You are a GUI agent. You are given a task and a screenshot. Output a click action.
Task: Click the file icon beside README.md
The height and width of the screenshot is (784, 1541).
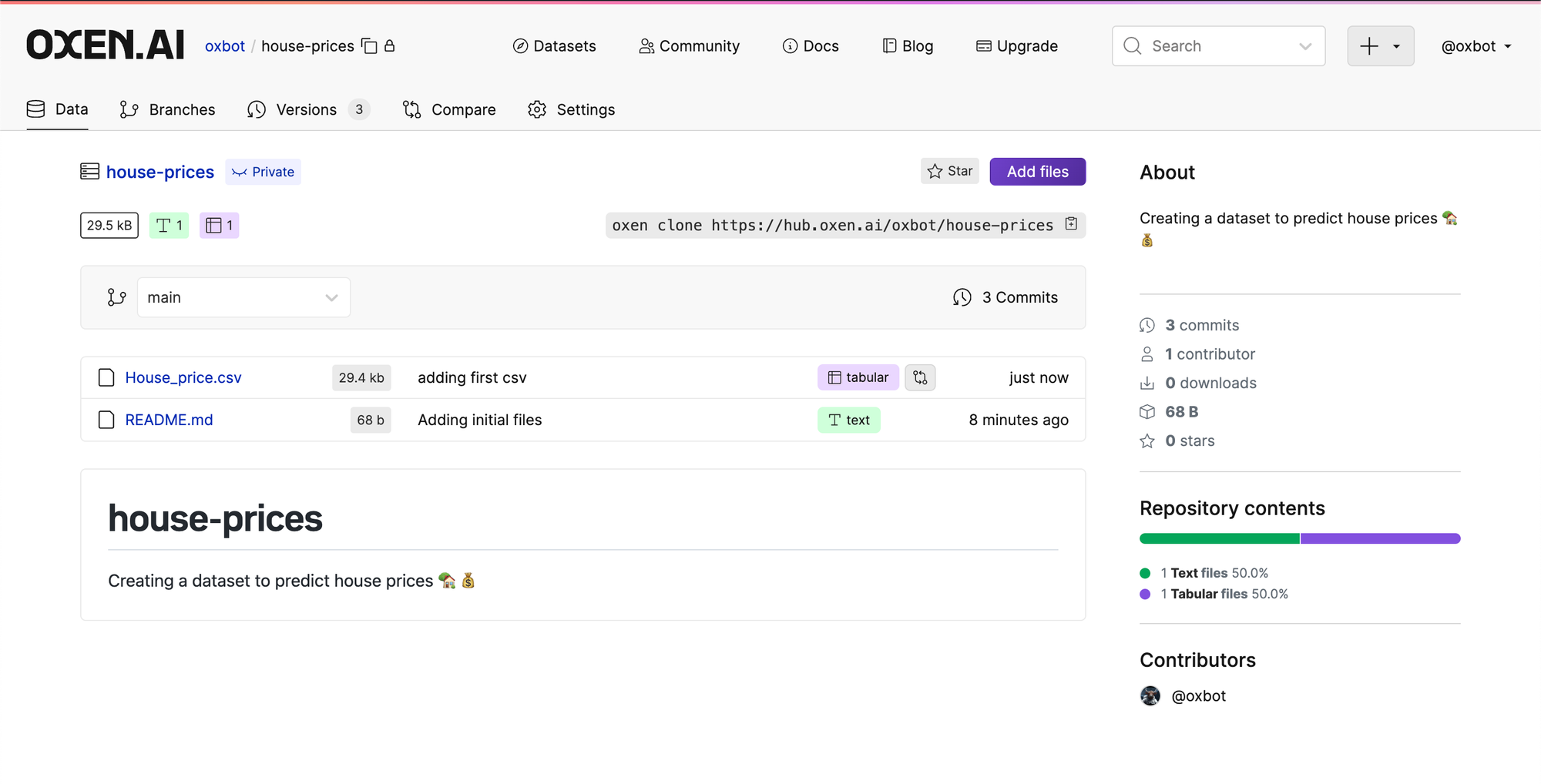coord(106,420)
